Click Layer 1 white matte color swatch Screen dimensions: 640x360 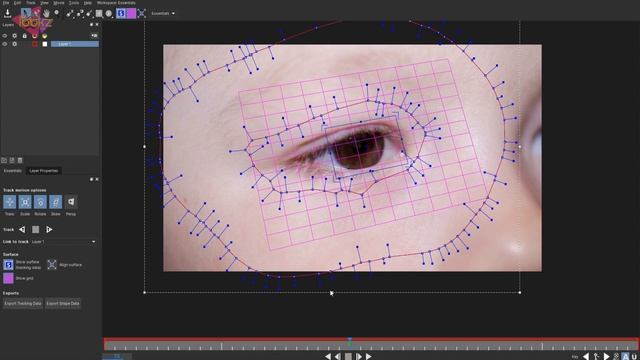pos(44,44)
